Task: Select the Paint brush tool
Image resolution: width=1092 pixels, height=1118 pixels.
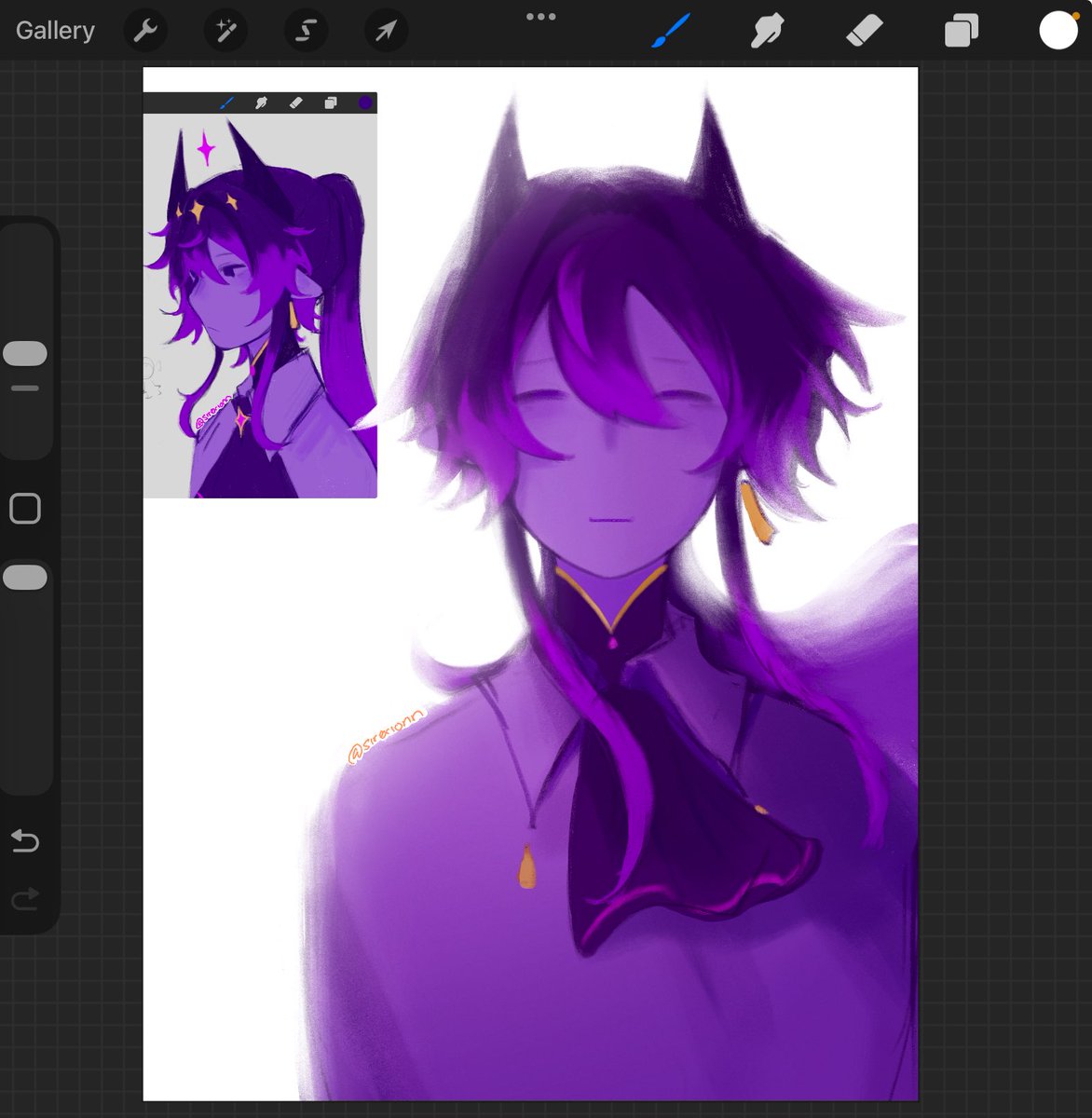Action: pos(671,31)
